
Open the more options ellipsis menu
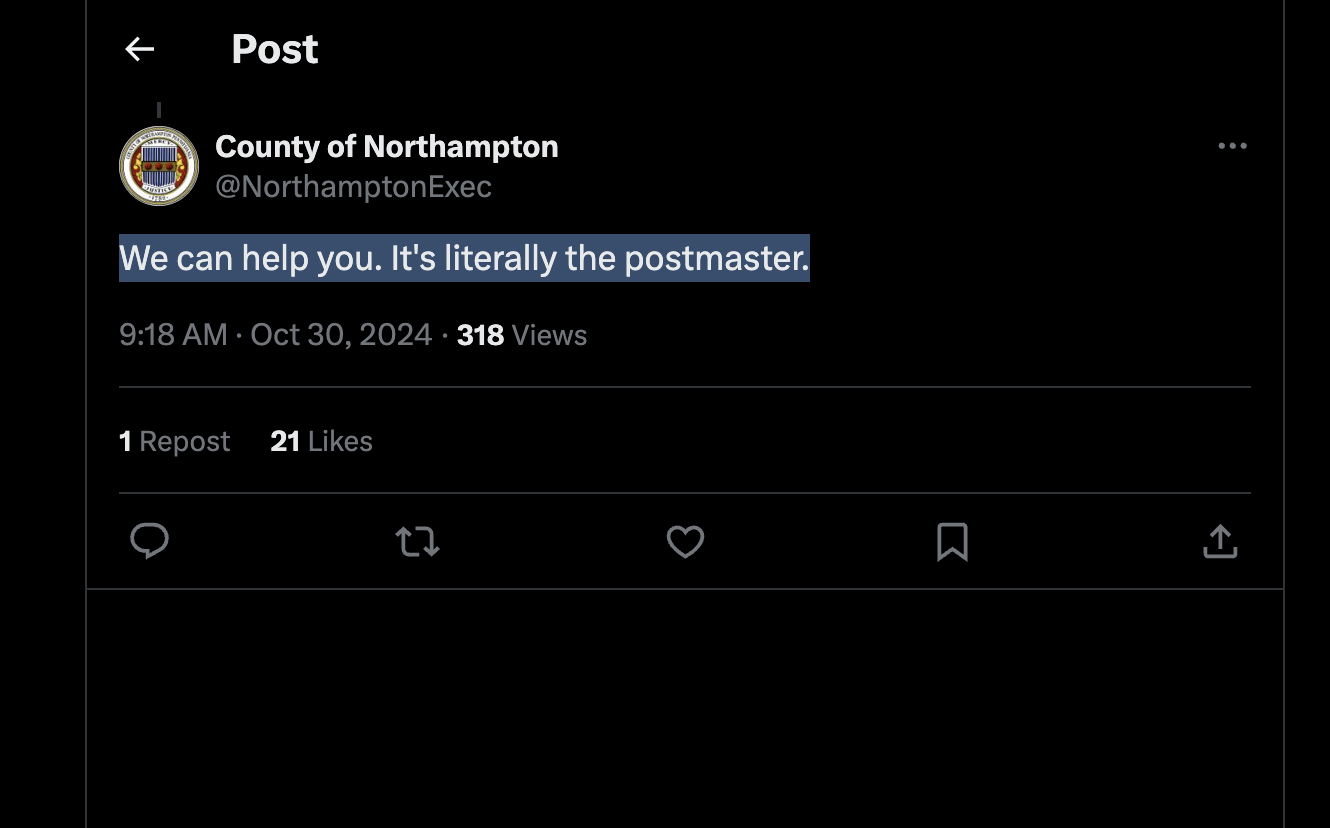click(x=1232, y=146)
